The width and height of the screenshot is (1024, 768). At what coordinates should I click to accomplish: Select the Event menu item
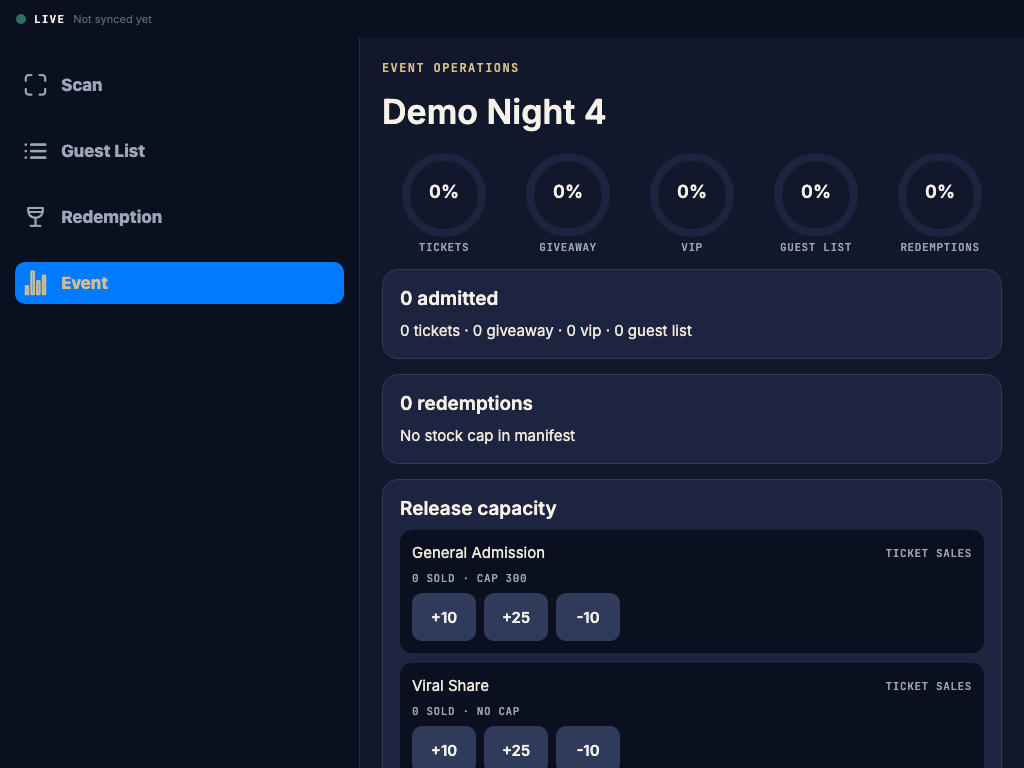179,283
